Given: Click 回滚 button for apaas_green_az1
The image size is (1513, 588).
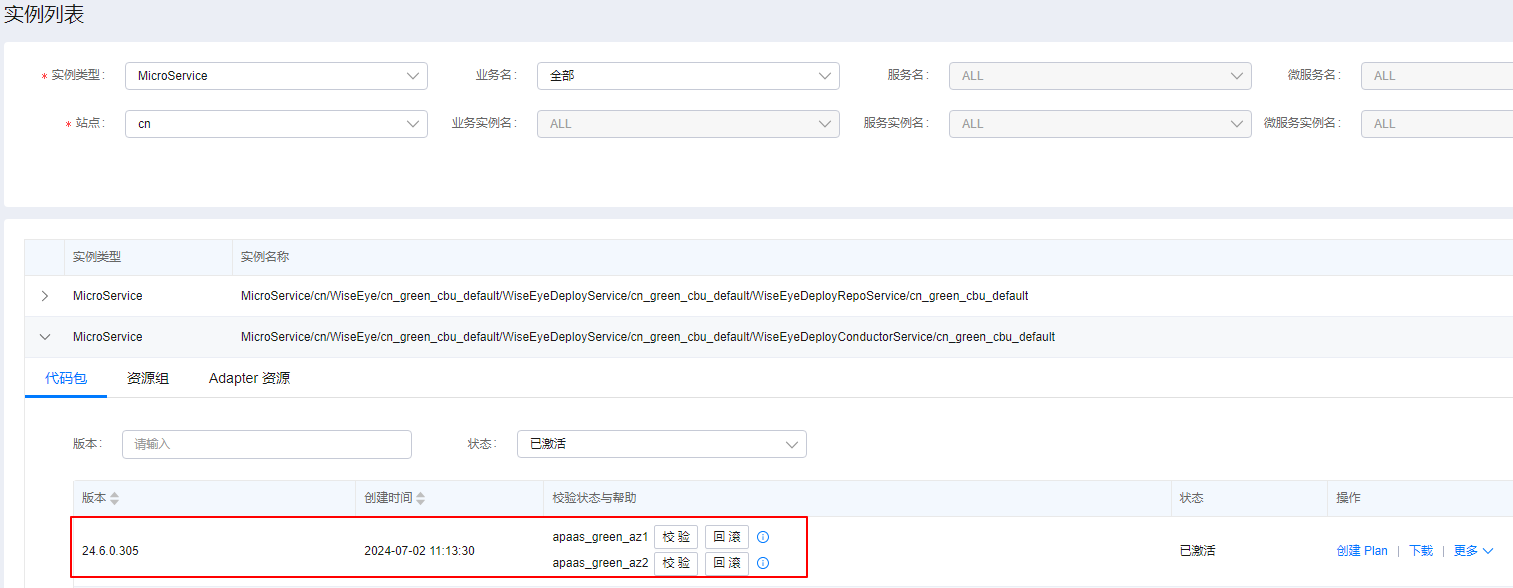Looking at the screenshot, I should [727, 537].
